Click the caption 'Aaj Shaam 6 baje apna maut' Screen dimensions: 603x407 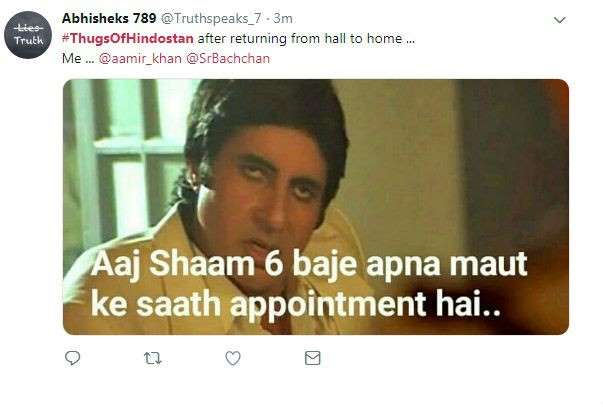coord(309,265)
